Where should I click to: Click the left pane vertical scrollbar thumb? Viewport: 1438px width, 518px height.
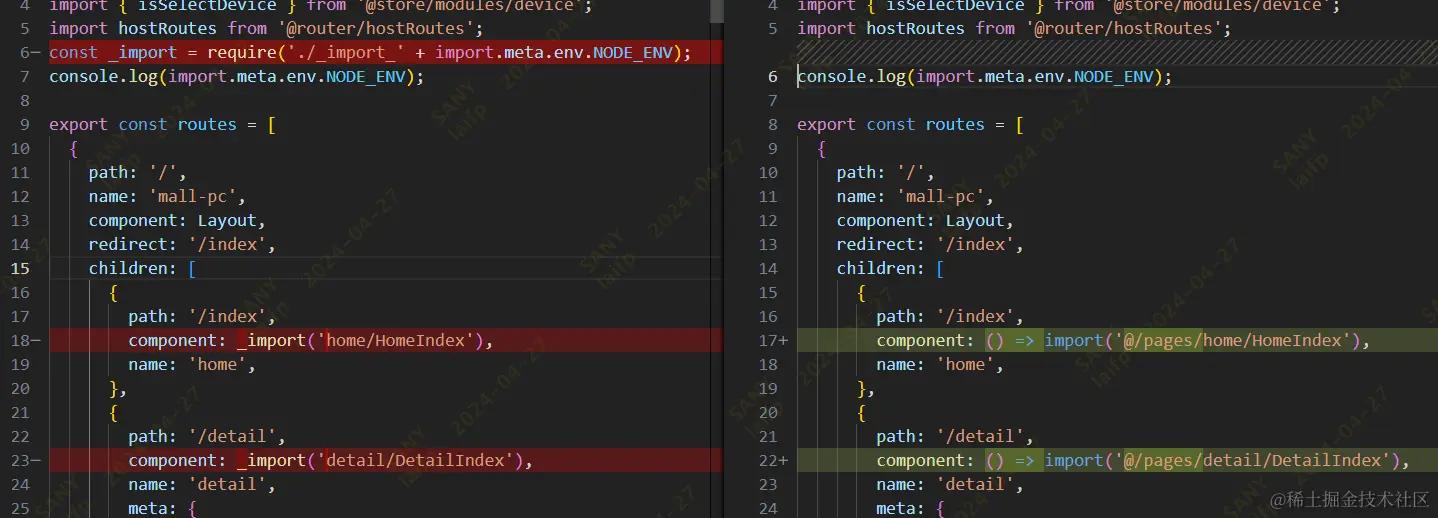[716, 11]
